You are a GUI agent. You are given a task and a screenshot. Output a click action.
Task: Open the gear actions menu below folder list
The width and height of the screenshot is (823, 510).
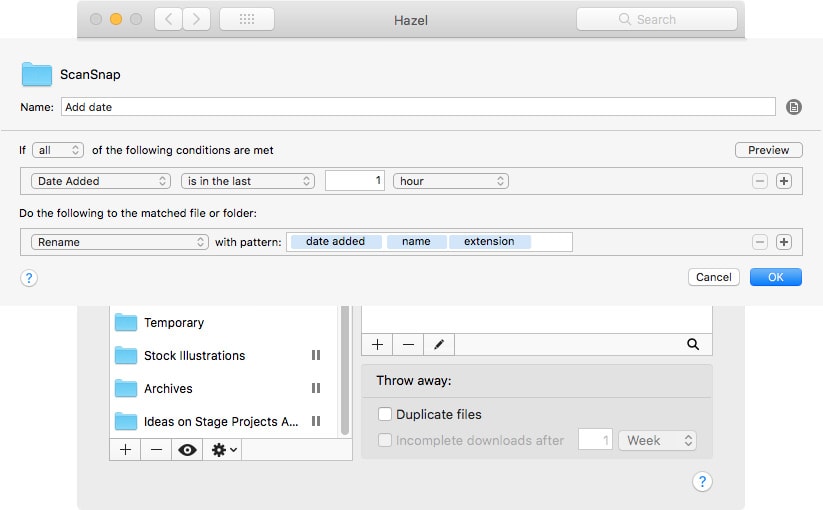[224, 450]
